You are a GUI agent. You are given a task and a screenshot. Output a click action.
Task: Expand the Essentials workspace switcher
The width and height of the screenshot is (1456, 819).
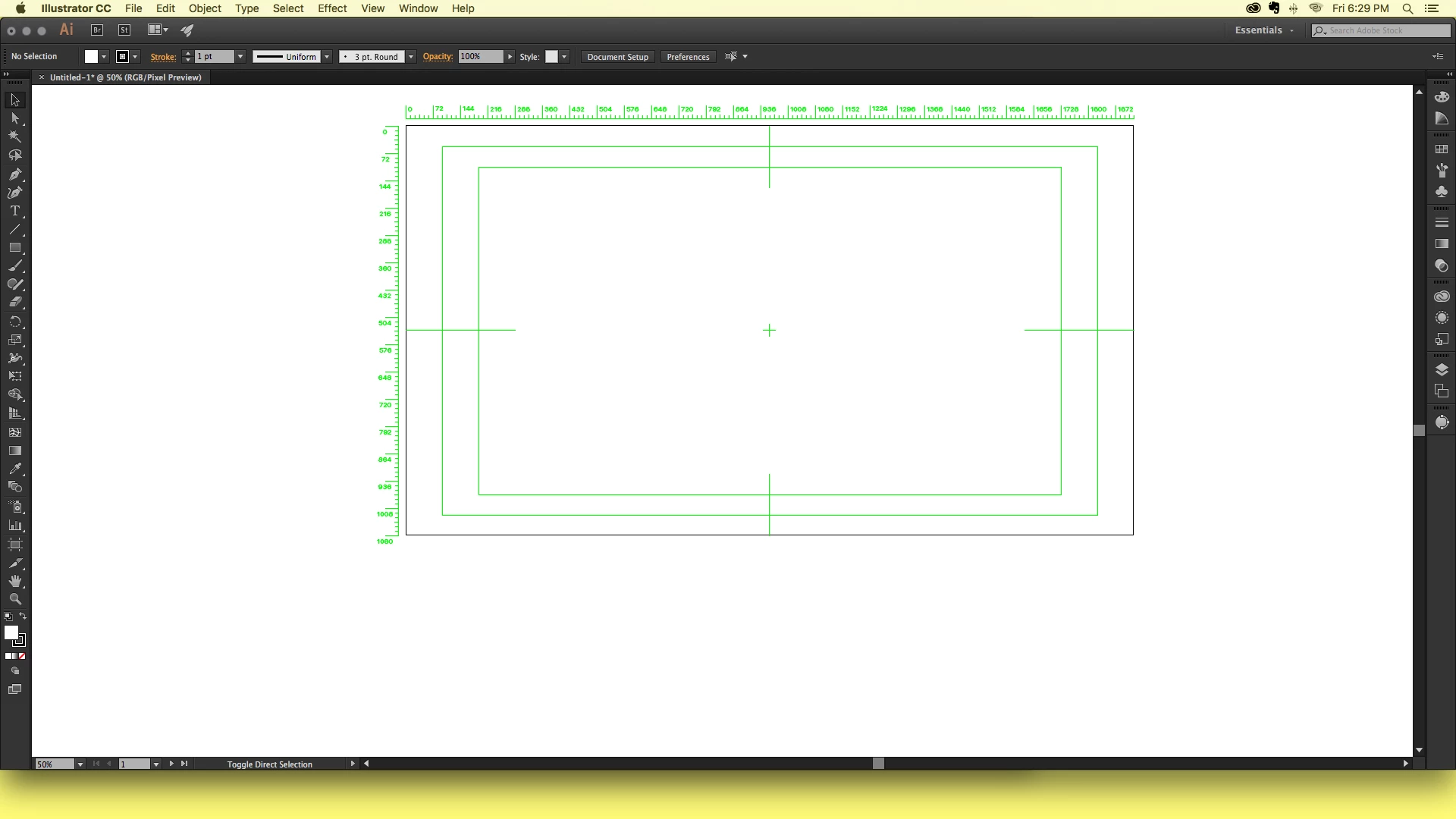(1264, 30)
